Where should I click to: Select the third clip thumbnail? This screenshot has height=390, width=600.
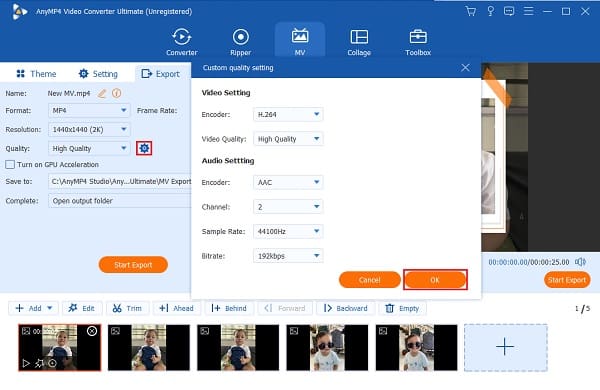[238, 348]
